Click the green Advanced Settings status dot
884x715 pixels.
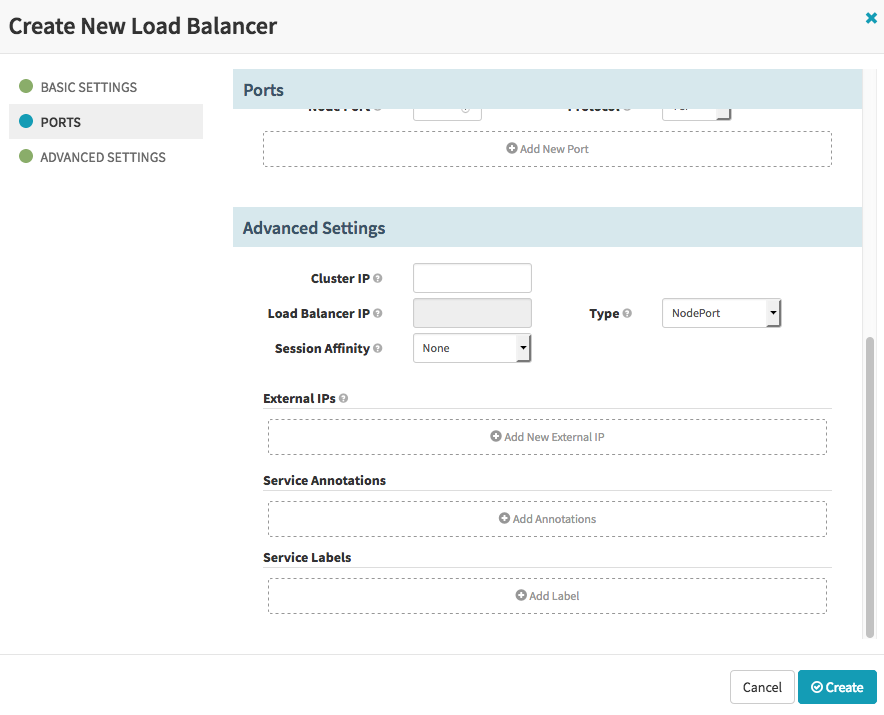pyautogui.click(x=26, y=156)
